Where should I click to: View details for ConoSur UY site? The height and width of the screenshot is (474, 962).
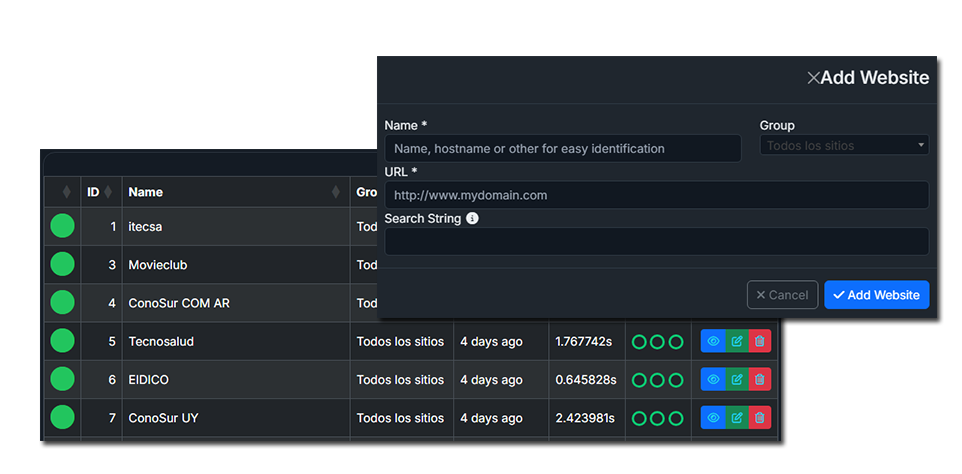tap(713, 418)
